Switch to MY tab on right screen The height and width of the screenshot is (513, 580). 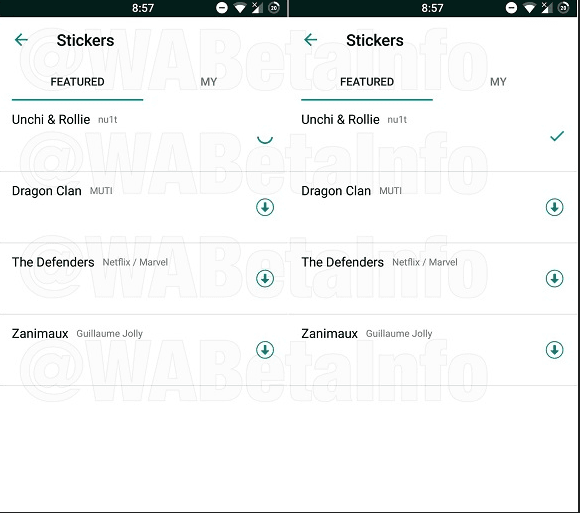pos(498,82)
